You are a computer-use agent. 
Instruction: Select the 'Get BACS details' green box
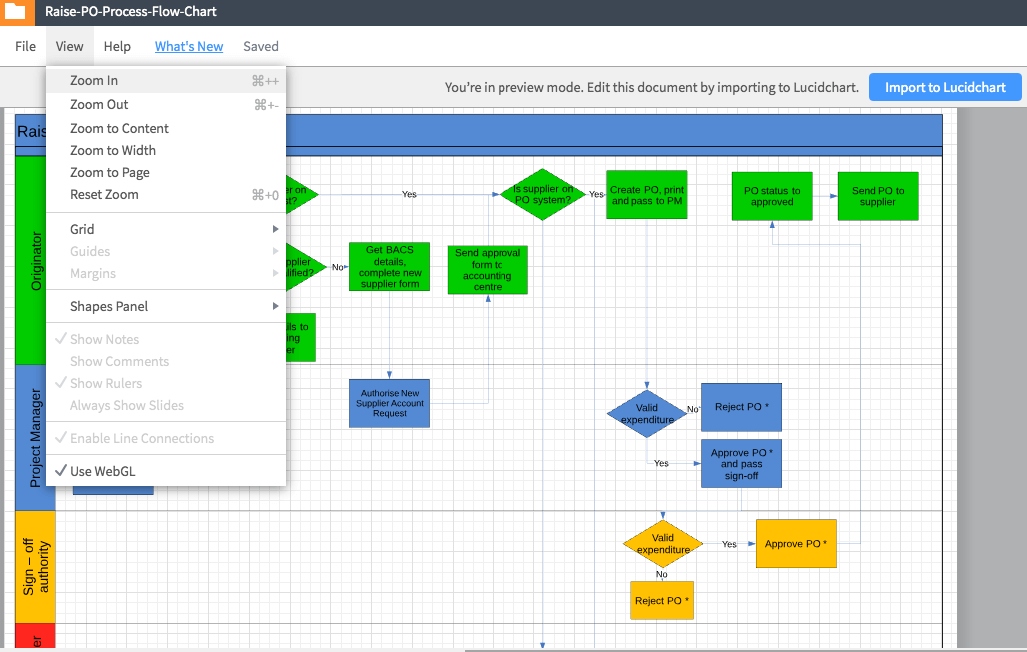[390, 267]
